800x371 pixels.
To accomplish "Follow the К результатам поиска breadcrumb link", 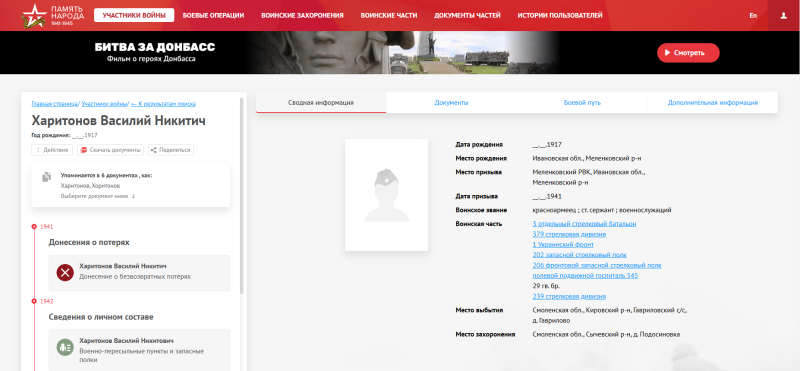I will pyautogui.click(x=163, y=104).
